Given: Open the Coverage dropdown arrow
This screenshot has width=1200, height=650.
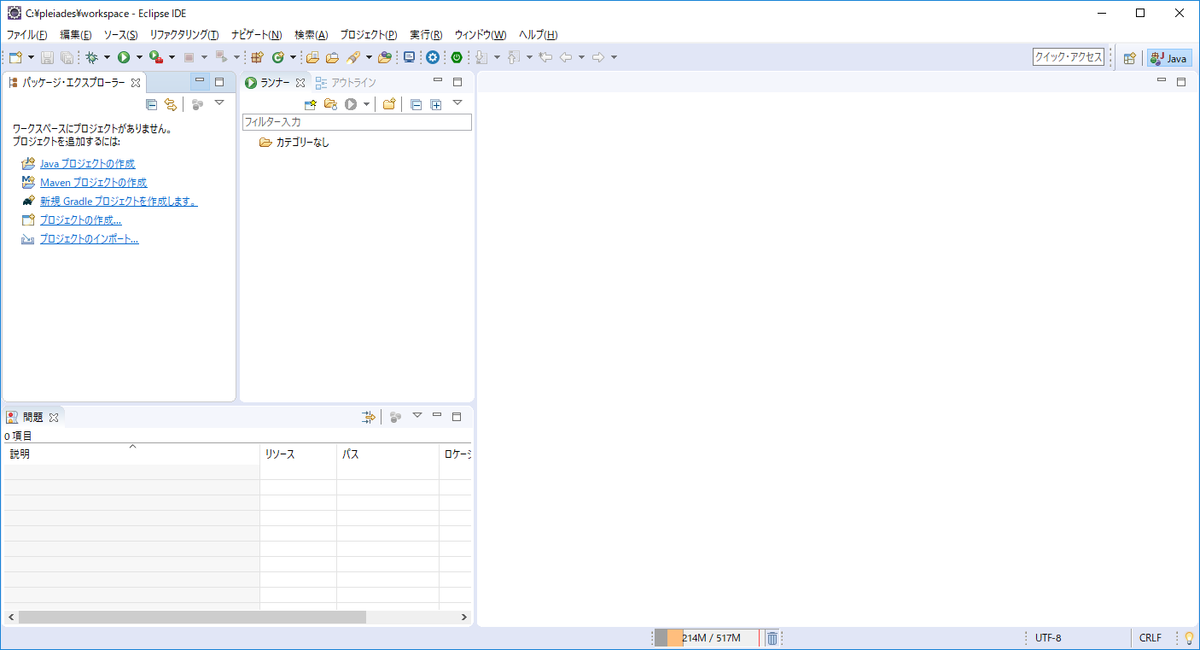Looking at the screenshot, I should pos(172,57).
